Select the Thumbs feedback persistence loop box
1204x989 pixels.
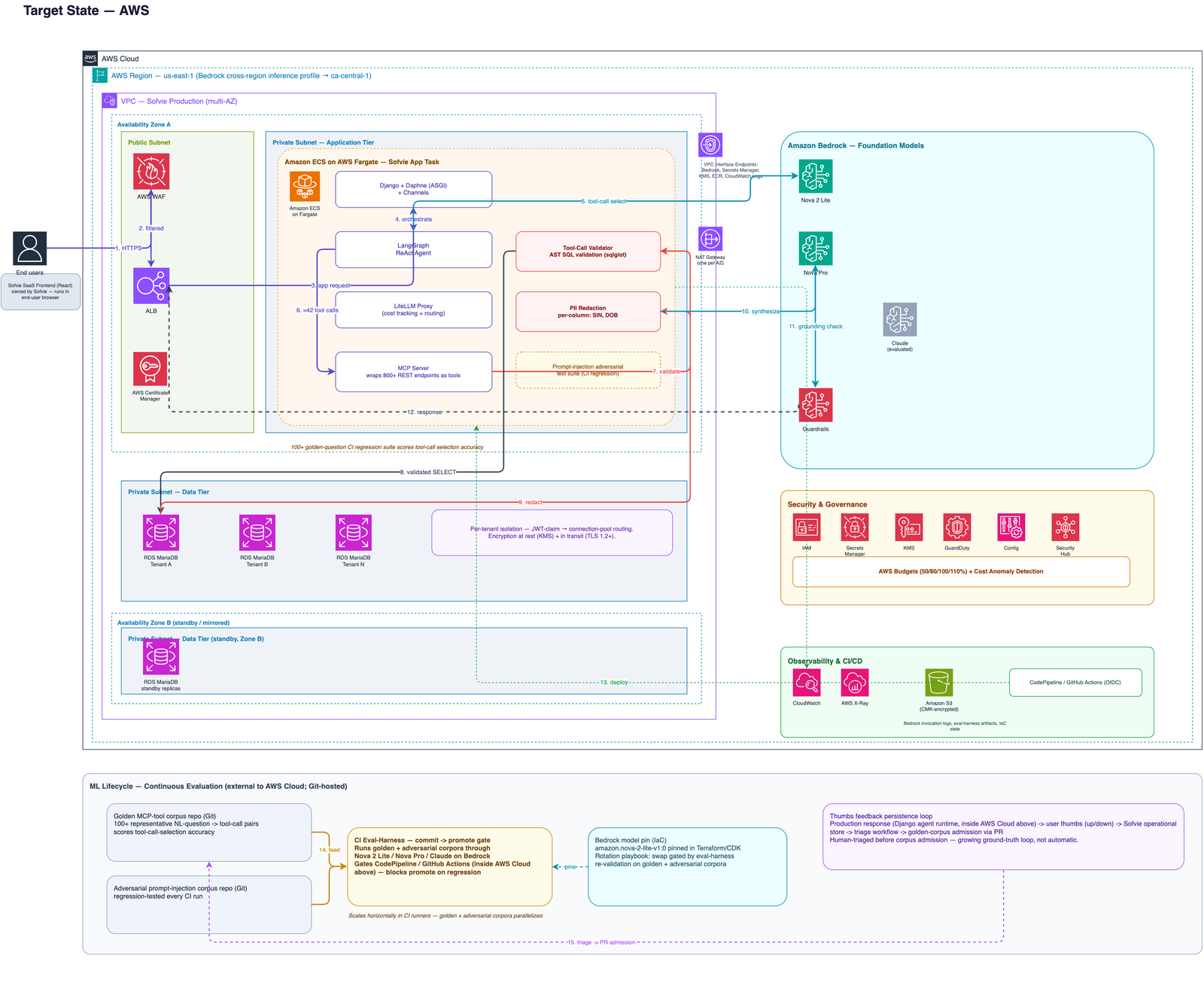pyautogui.click(x=1003, y=837)
